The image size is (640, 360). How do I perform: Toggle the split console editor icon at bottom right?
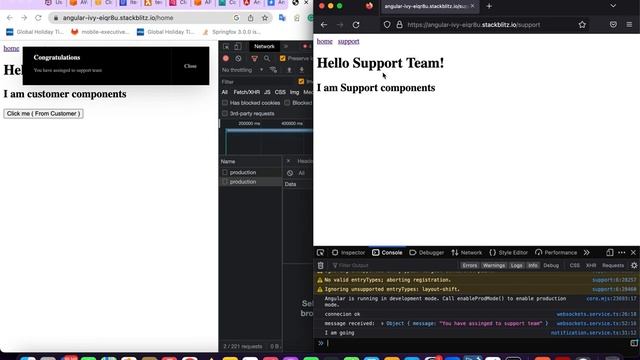634,343
